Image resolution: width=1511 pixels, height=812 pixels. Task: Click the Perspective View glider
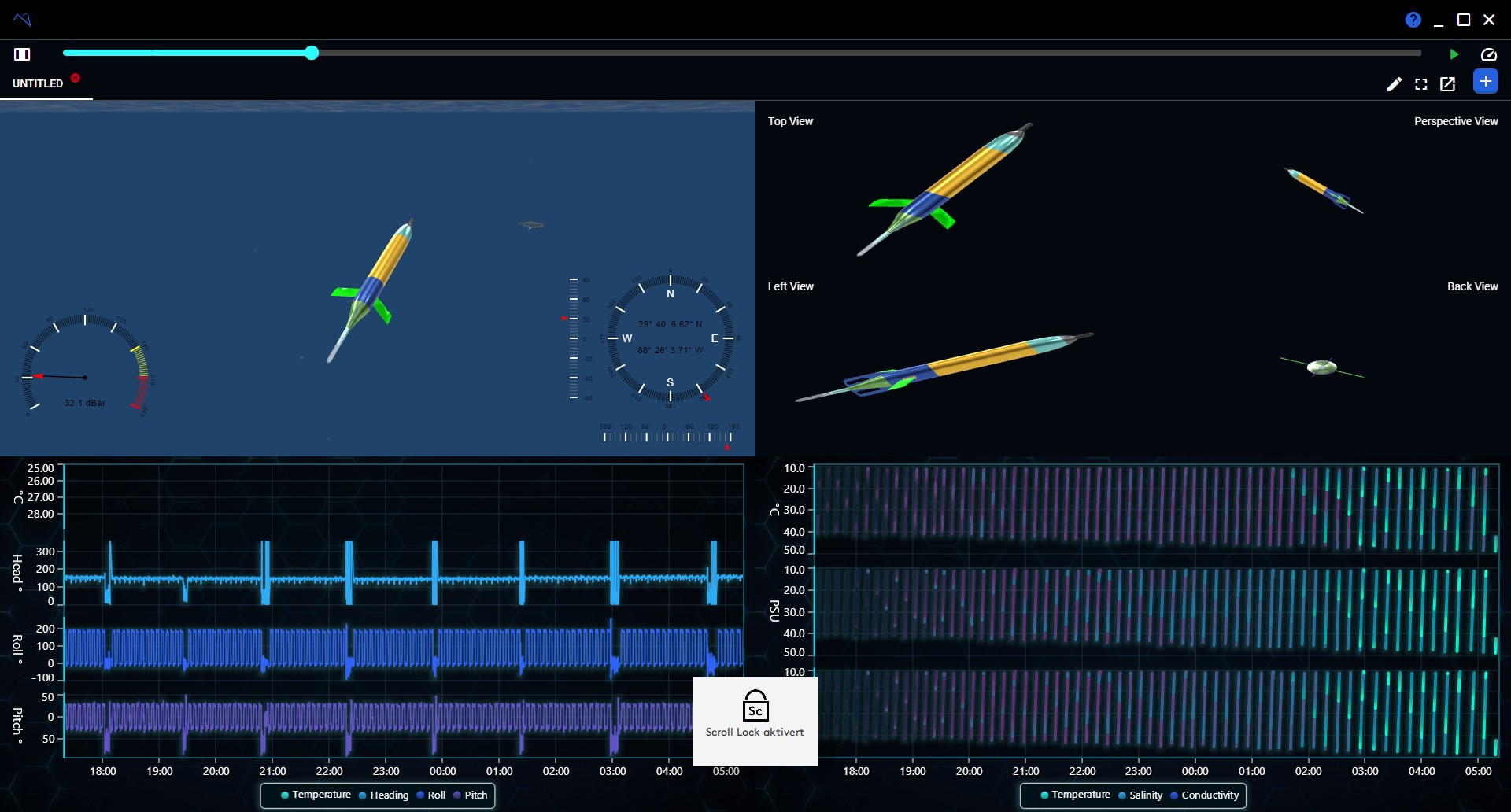coord(1324,190)
